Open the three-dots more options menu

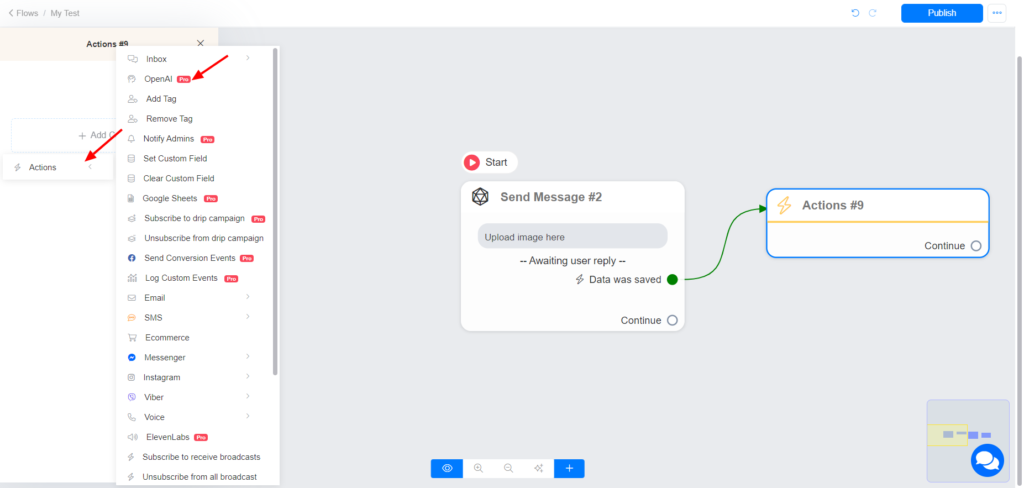(x=997, y=13)
